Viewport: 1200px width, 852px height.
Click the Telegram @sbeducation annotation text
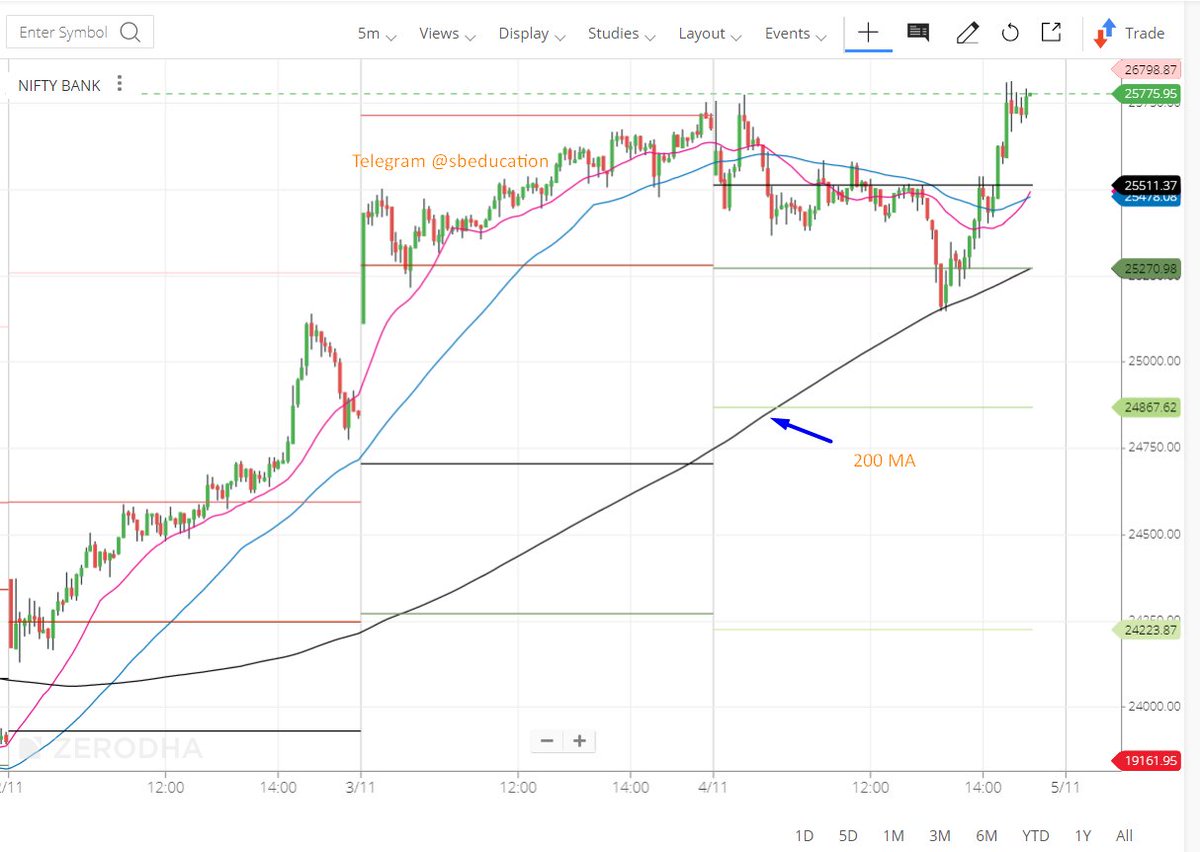click(450, 160)
